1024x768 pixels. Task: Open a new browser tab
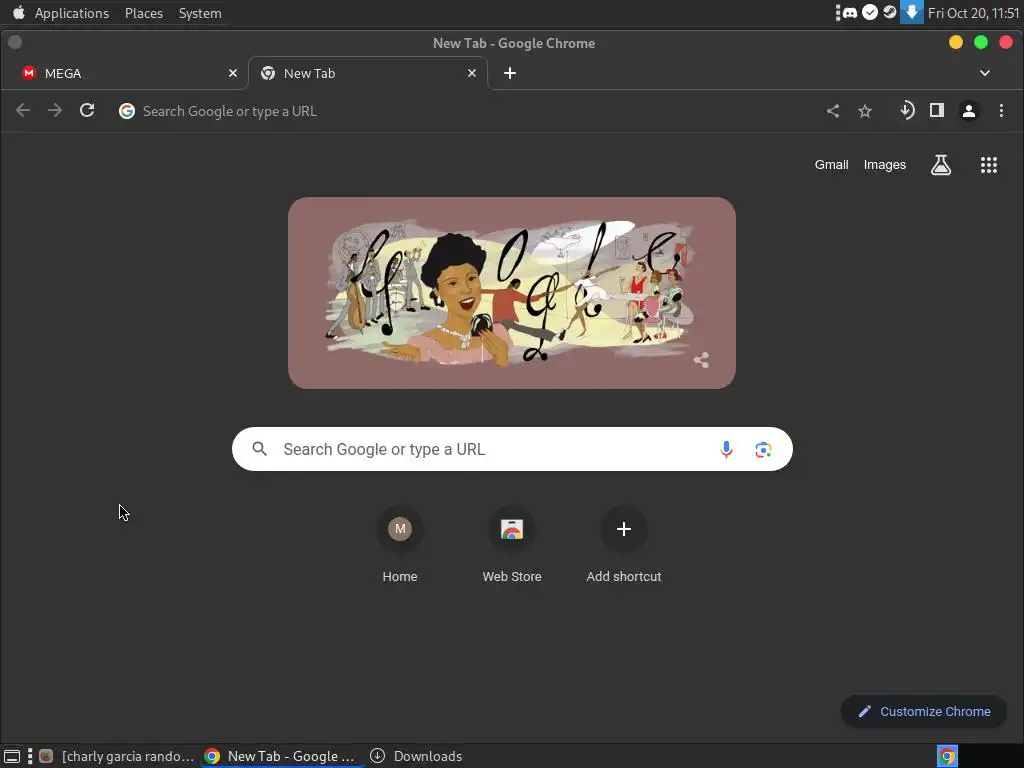coord(510,73)
